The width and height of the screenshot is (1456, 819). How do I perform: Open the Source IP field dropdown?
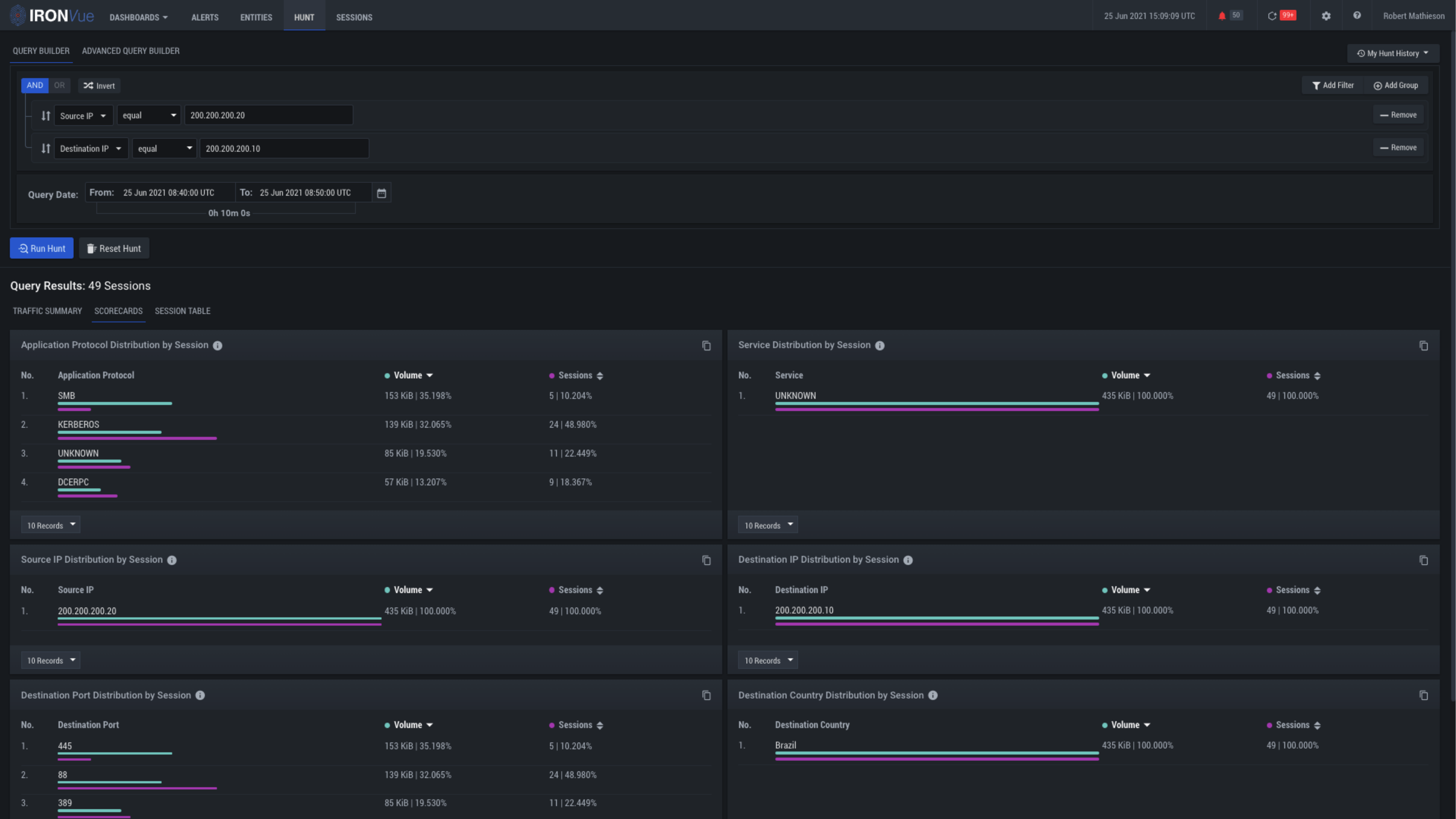click(83, 116)
